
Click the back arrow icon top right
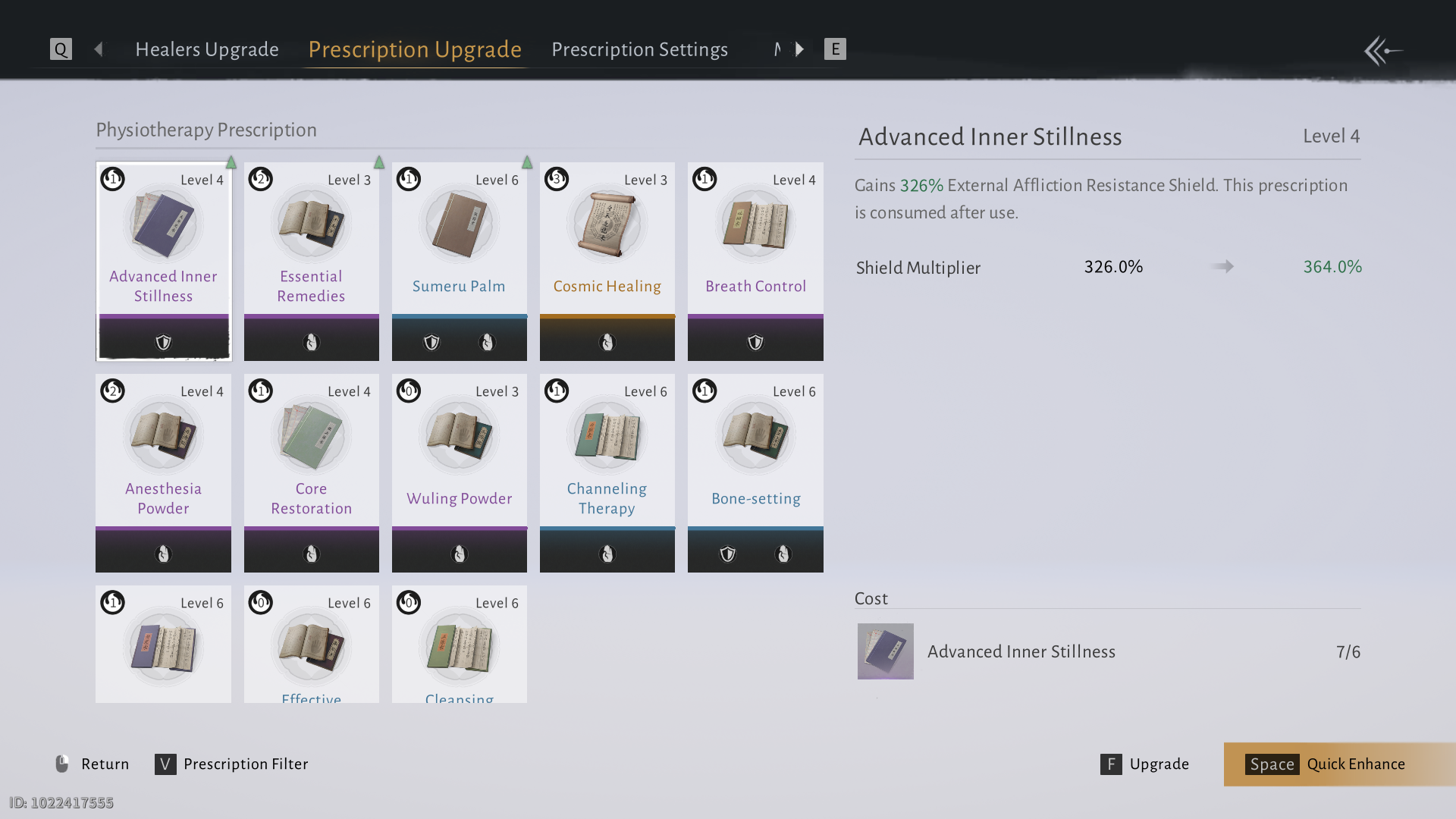1382,51
